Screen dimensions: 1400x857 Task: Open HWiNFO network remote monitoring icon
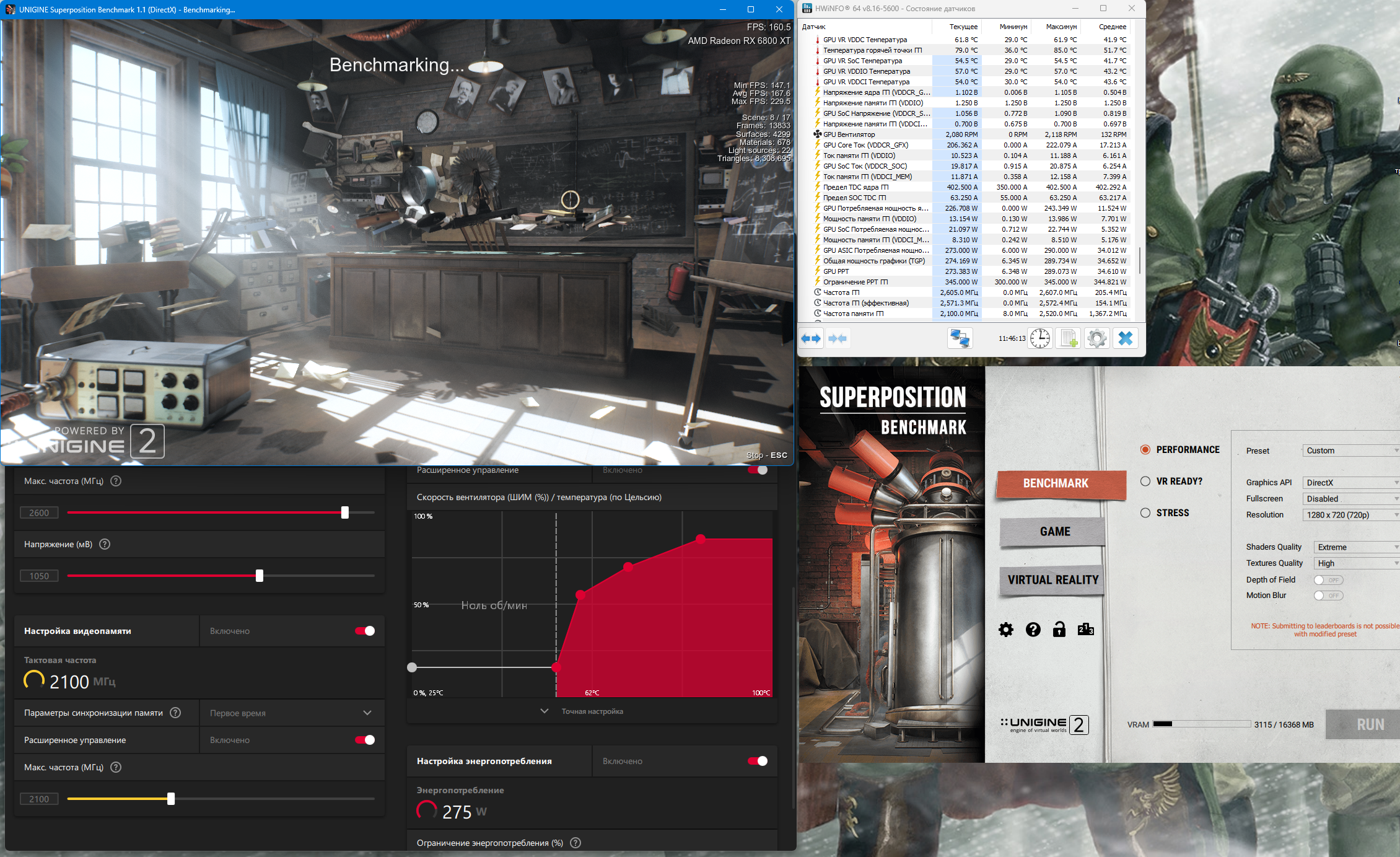960,338
